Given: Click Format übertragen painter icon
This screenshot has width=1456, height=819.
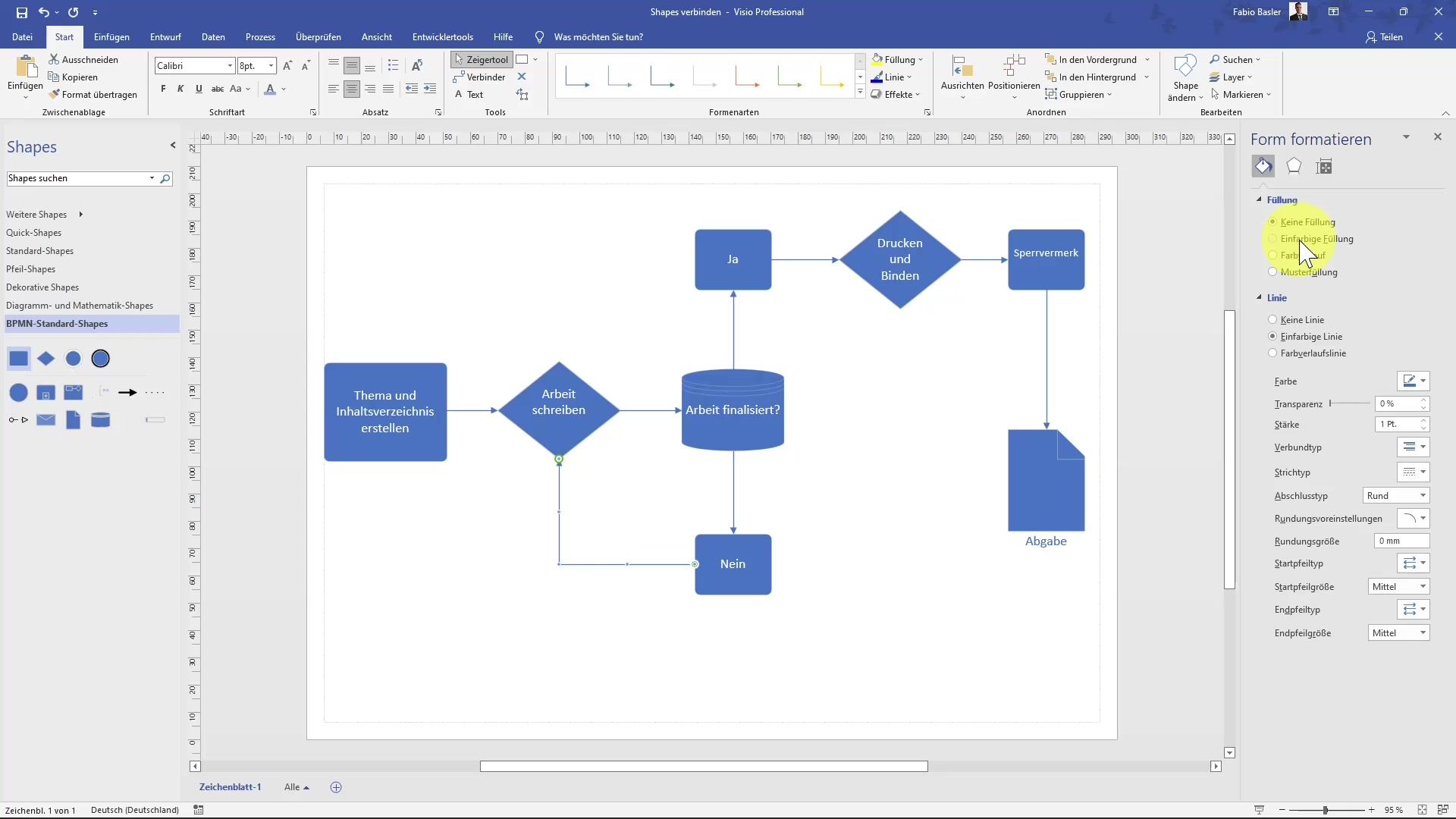Looking at the screenshot, I should pos(92,95).
